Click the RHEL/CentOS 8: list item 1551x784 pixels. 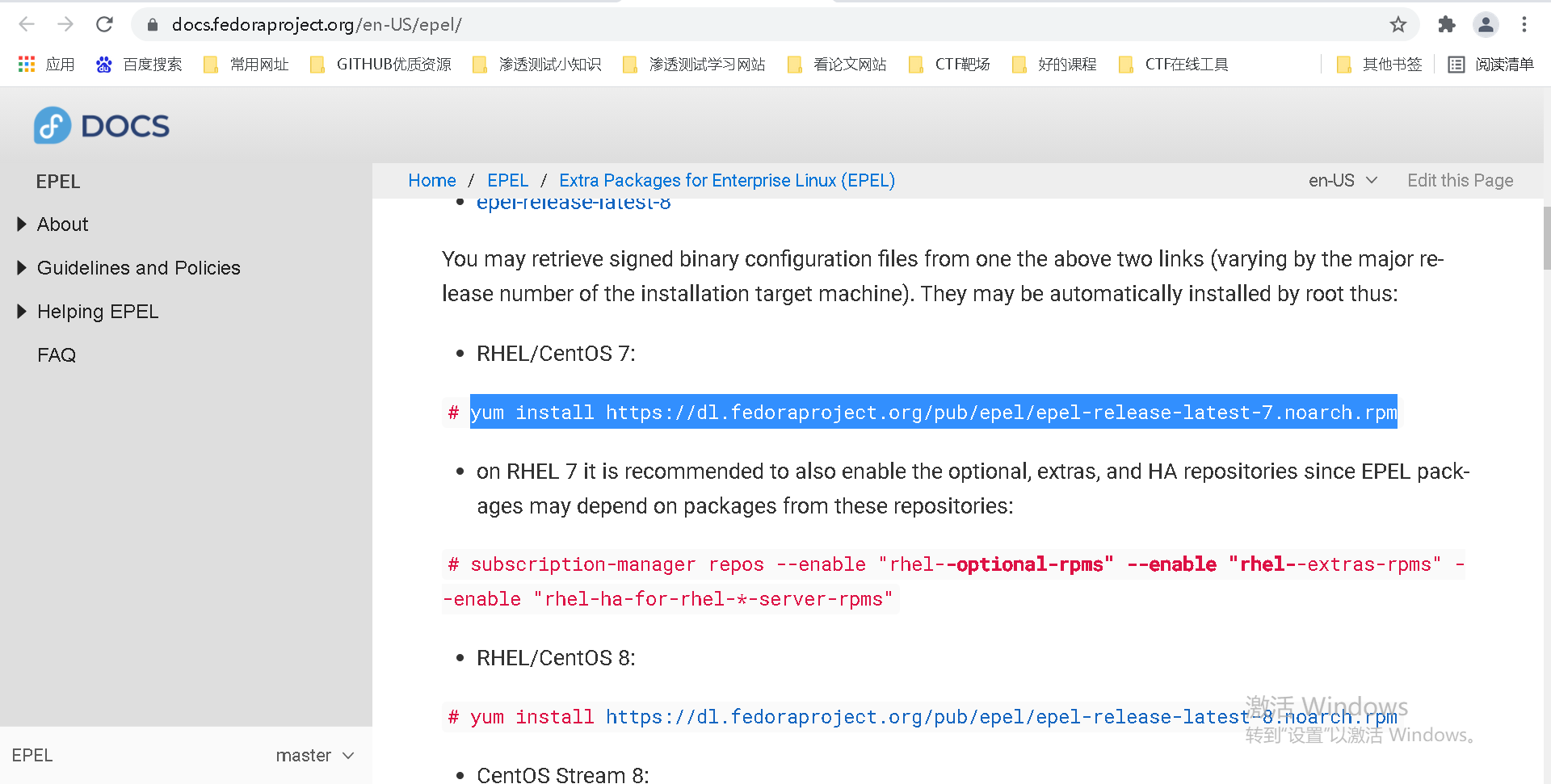(x=556, y=658)
